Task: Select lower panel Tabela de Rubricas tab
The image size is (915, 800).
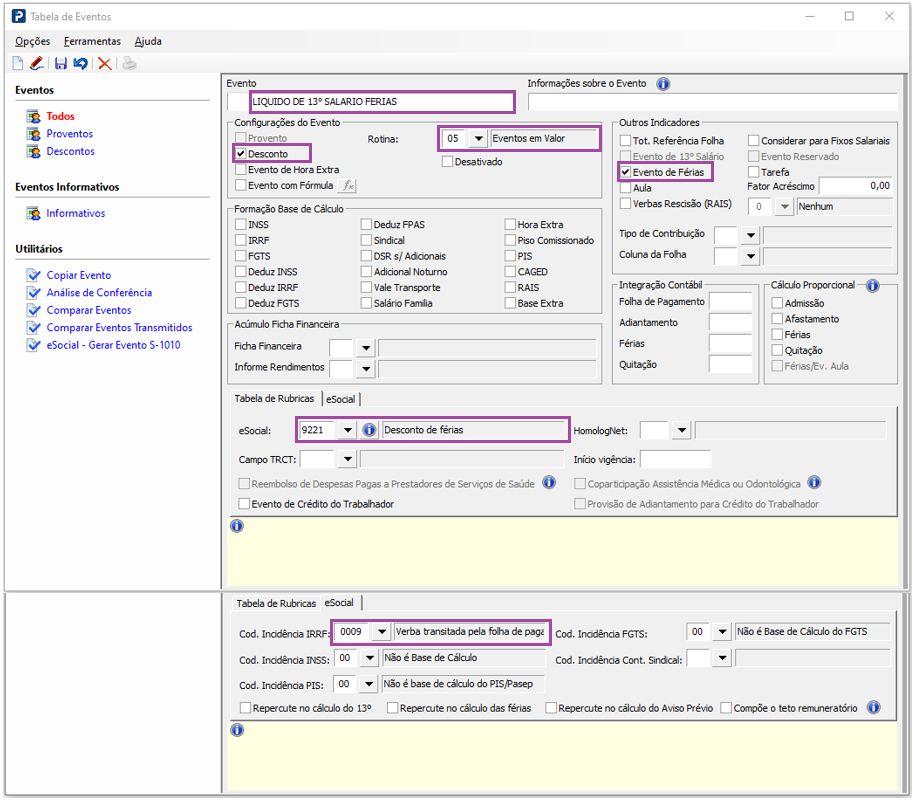Action: click(x=276, y=603)
